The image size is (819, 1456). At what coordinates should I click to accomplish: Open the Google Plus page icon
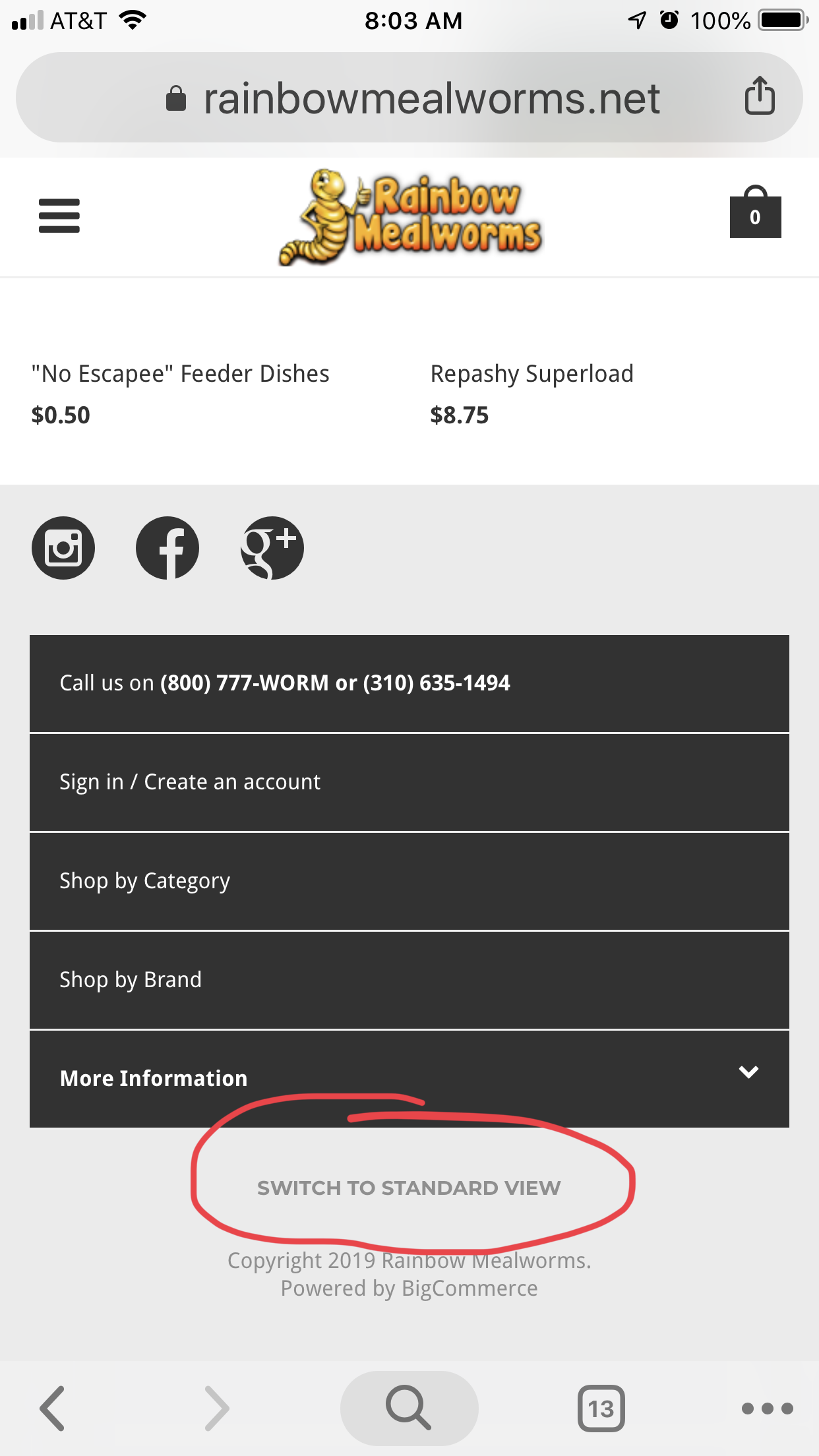pyautogui.click(x=272, y=548)
